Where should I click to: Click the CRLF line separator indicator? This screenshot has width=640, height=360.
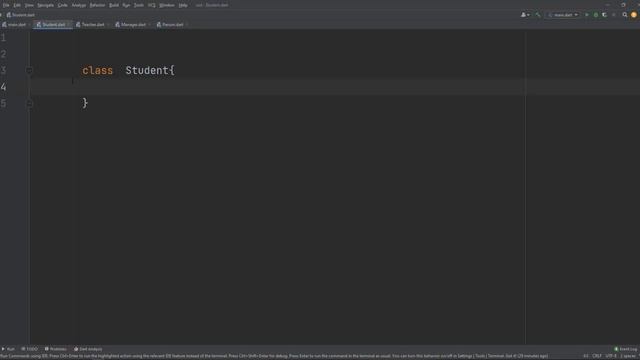coord(597,356)
